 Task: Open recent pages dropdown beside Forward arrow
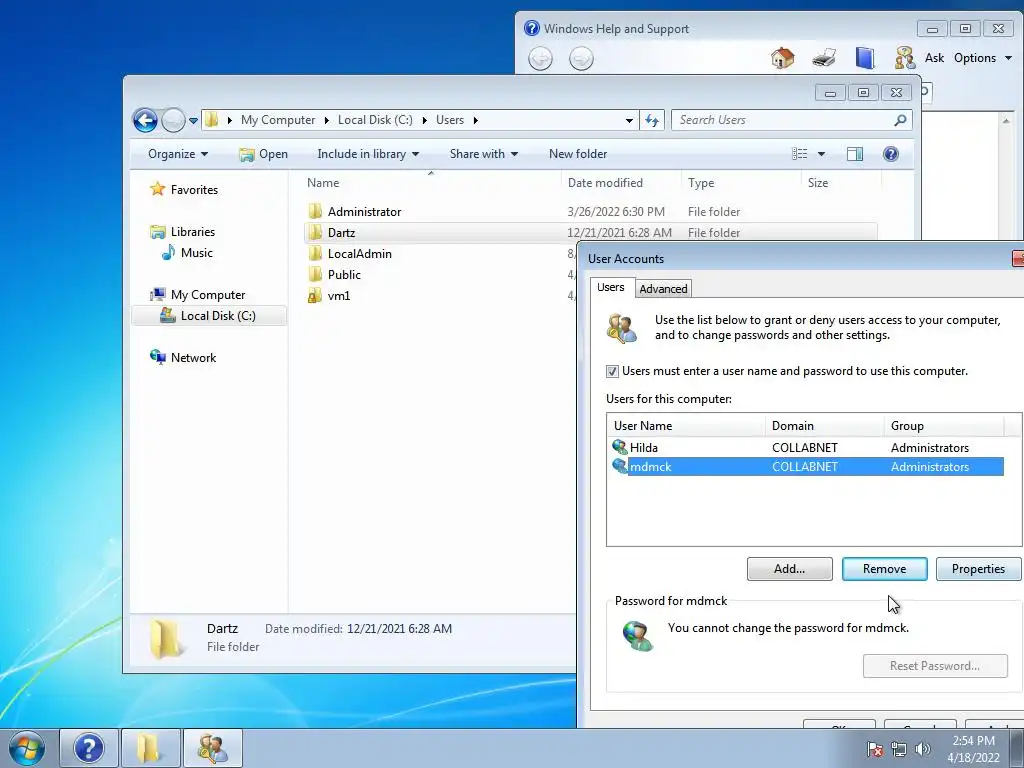(x=193, y=120)
